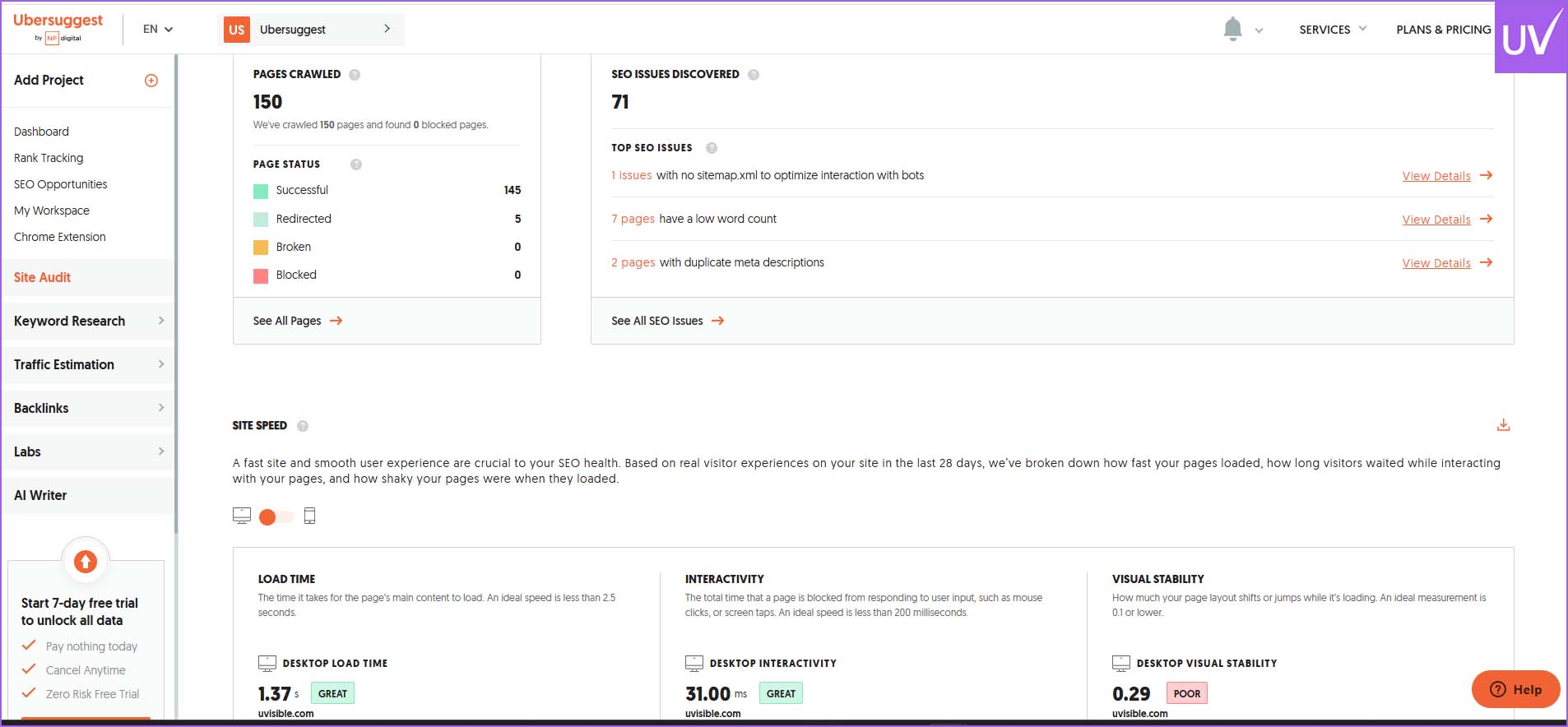Click the See All Pages arrow icon
Viewport: 1568px width, 727px height.
click(336, 321)
